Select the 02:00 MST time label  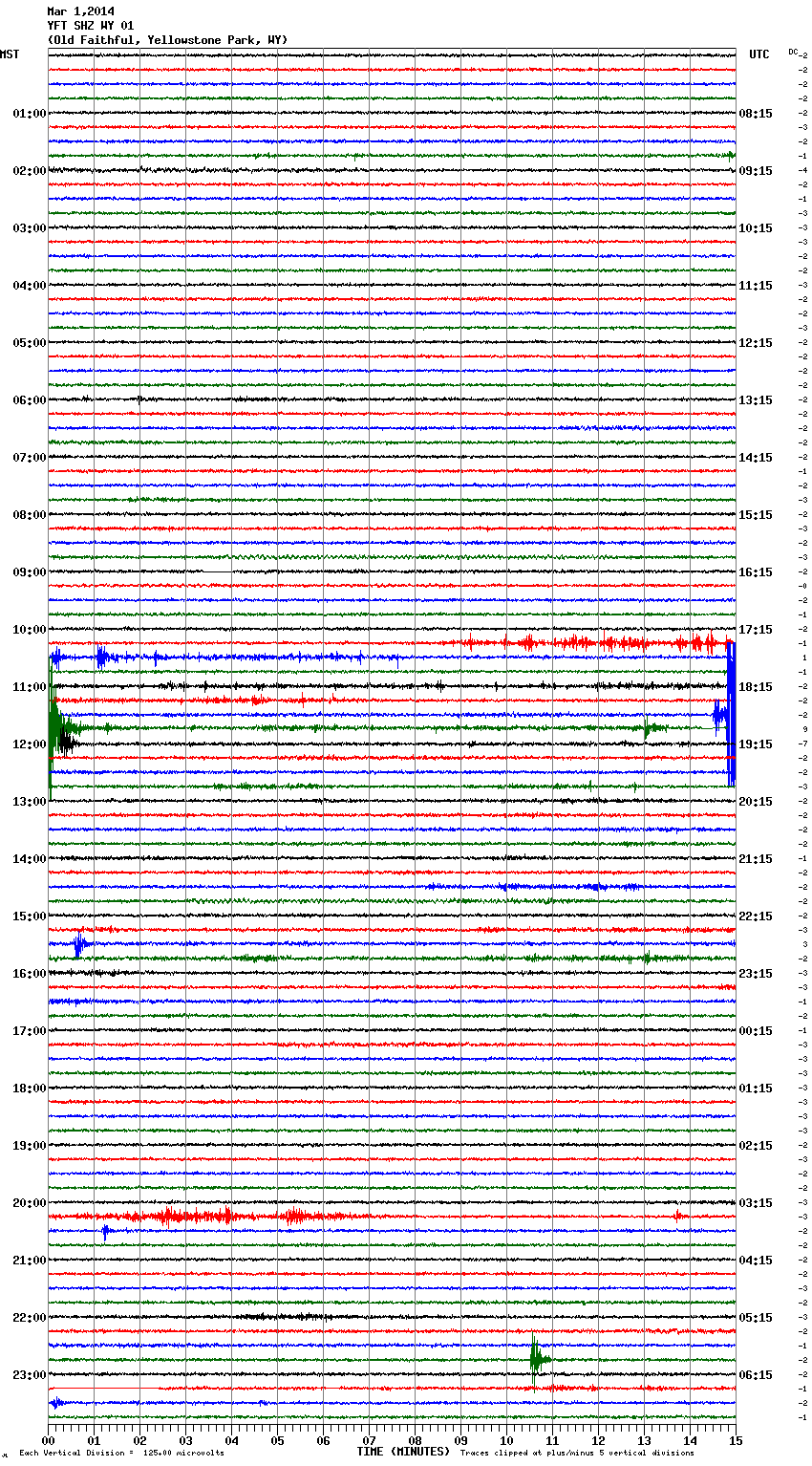pyautogui.click(x=30, y=171)
